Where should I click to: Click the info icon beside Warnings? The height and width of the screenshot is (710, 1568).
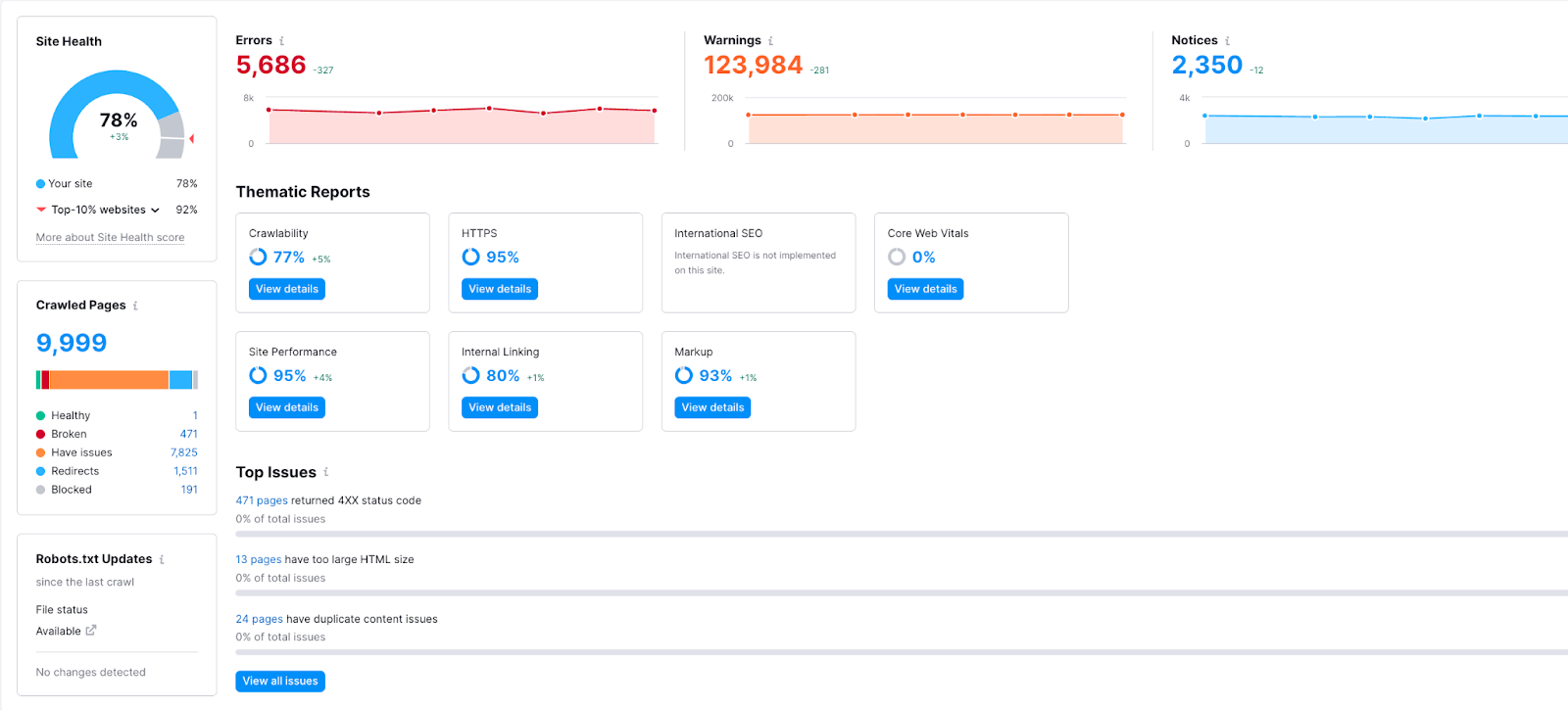coord(770,41)
